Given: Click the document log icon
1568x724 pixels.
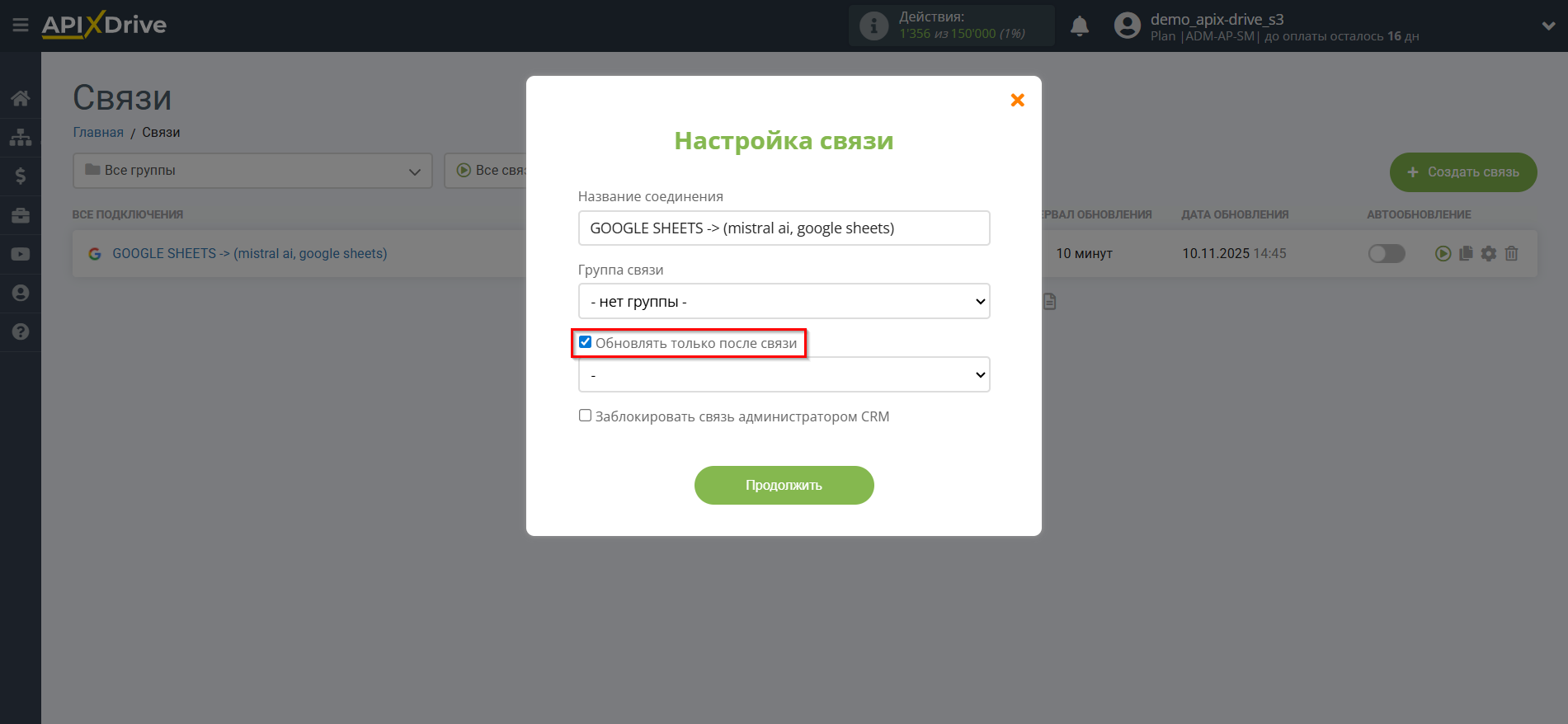Looking at the screenshot, I should click(x=1049, y=302).
